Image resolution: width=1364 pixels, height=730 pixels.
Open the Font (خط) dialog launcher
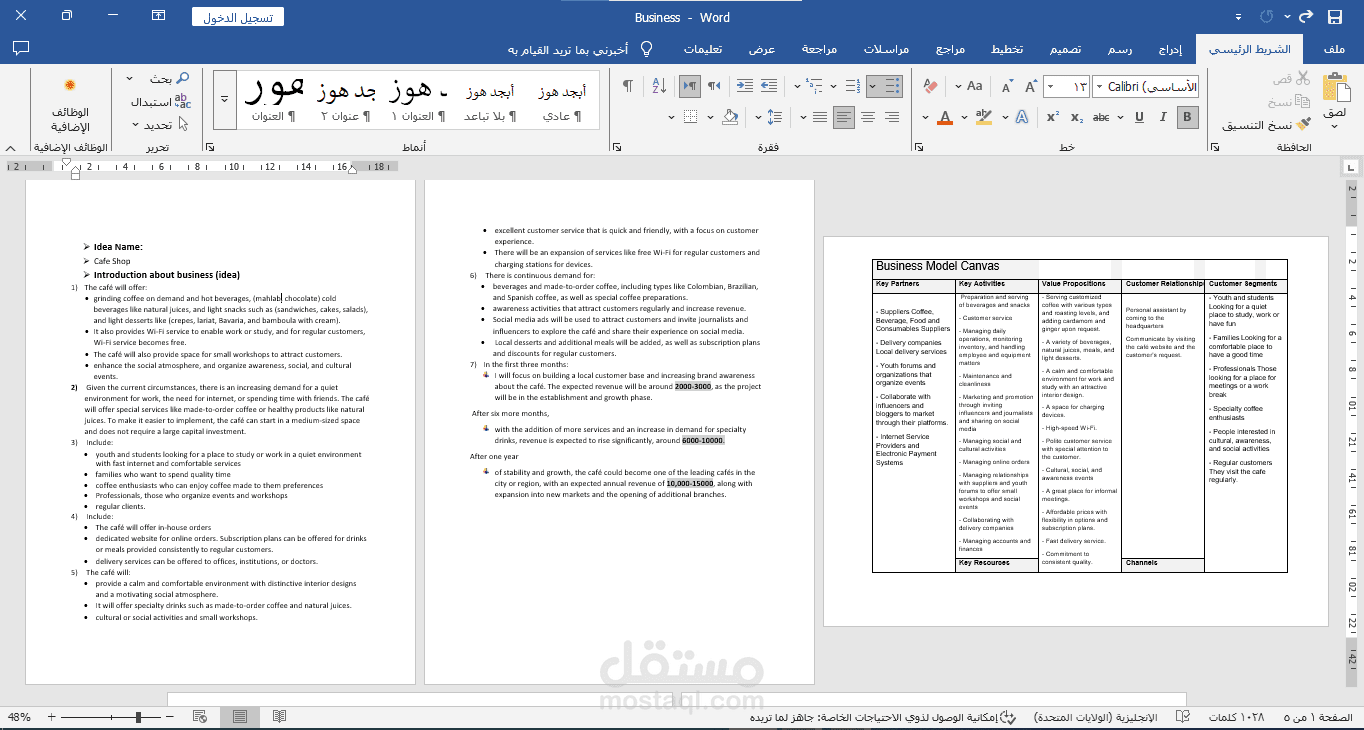918,147
